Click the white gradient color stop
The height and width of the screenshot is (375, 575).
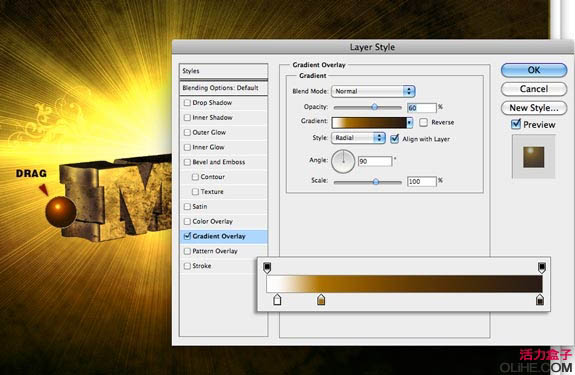click(277, 299)
